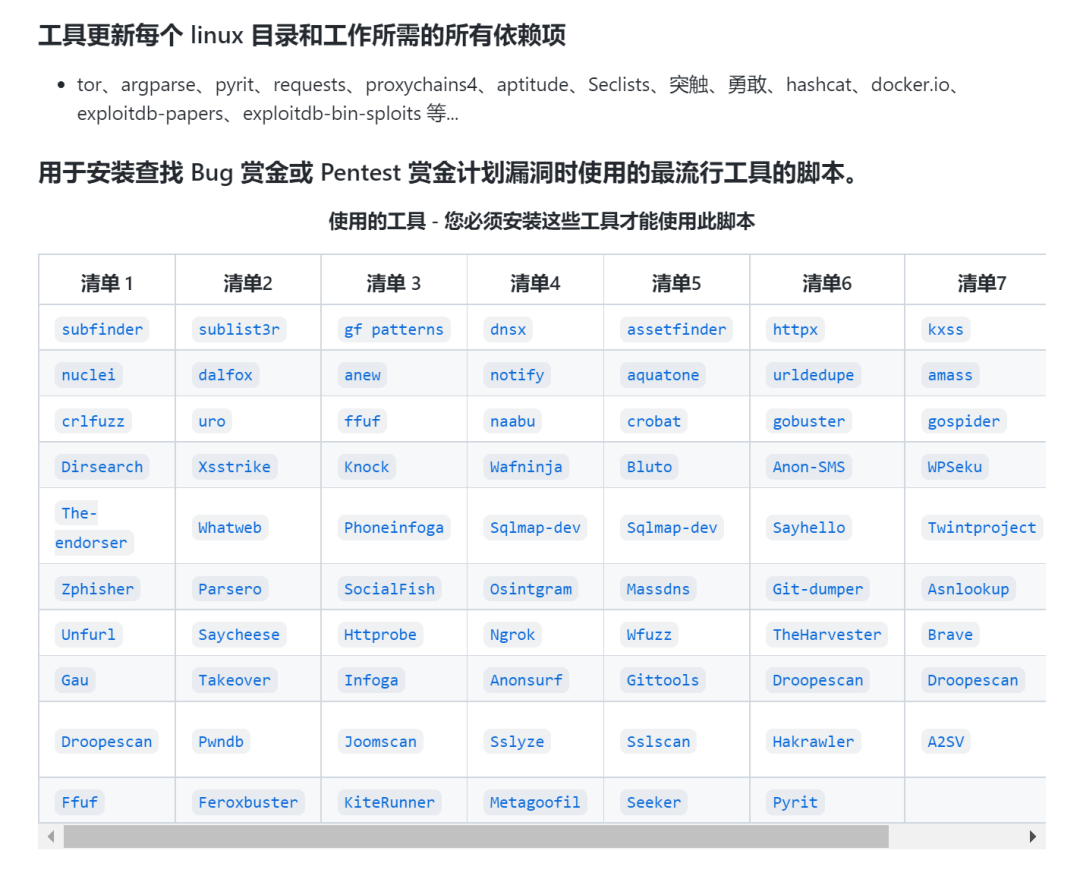This screenshot has height=876, width=1080.
Task: Click gf patterns tool link
Action: tap(394, 329)
